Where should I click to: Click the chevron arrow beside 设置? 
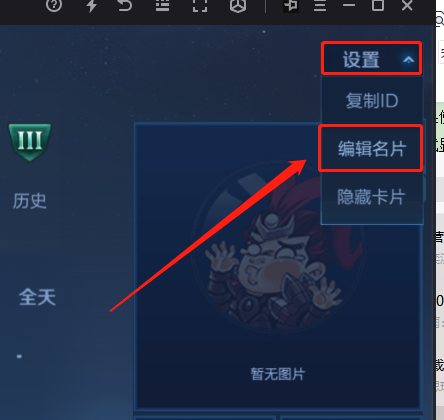tap(408, 60)
